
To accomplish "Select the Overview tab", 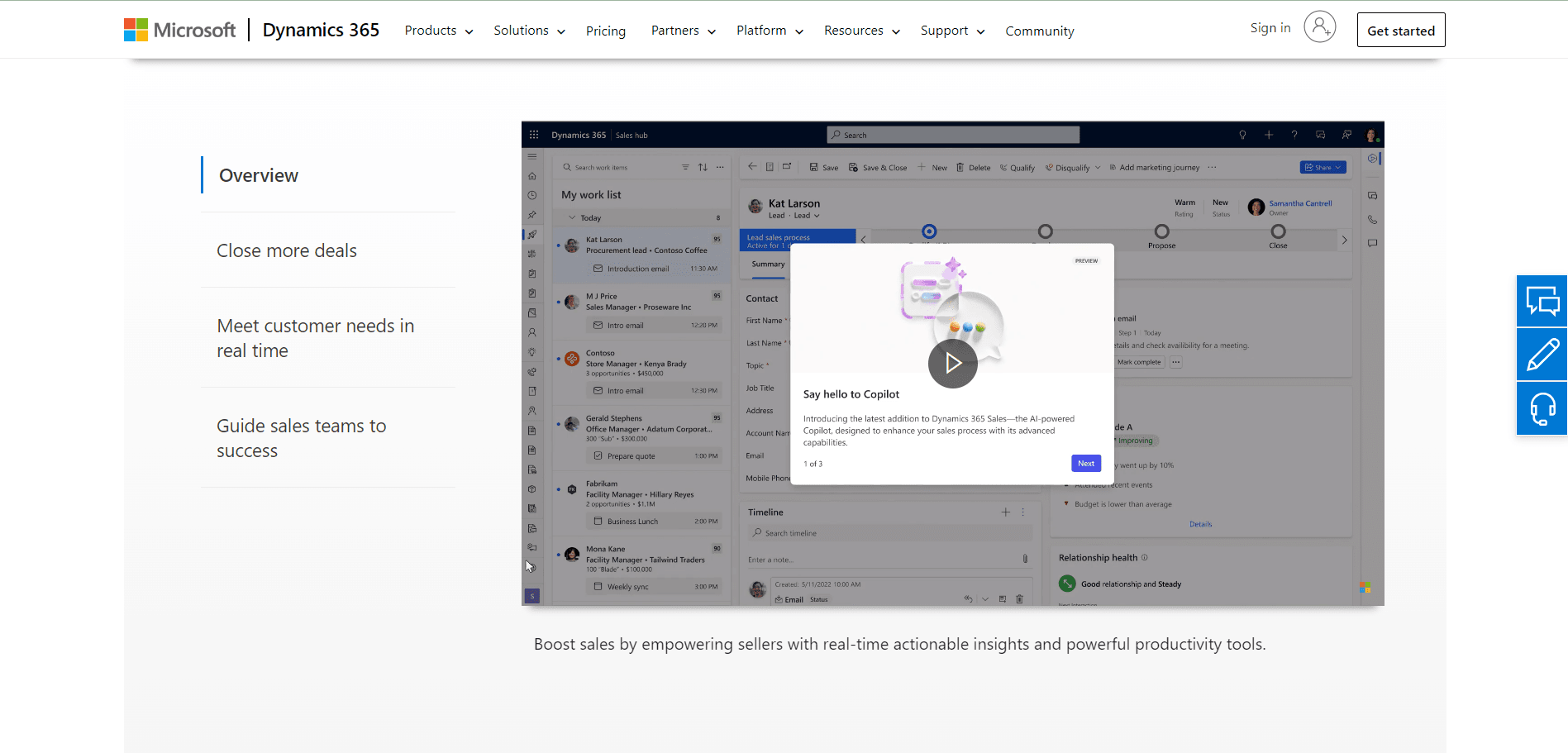I will click(x=259, y=175).
